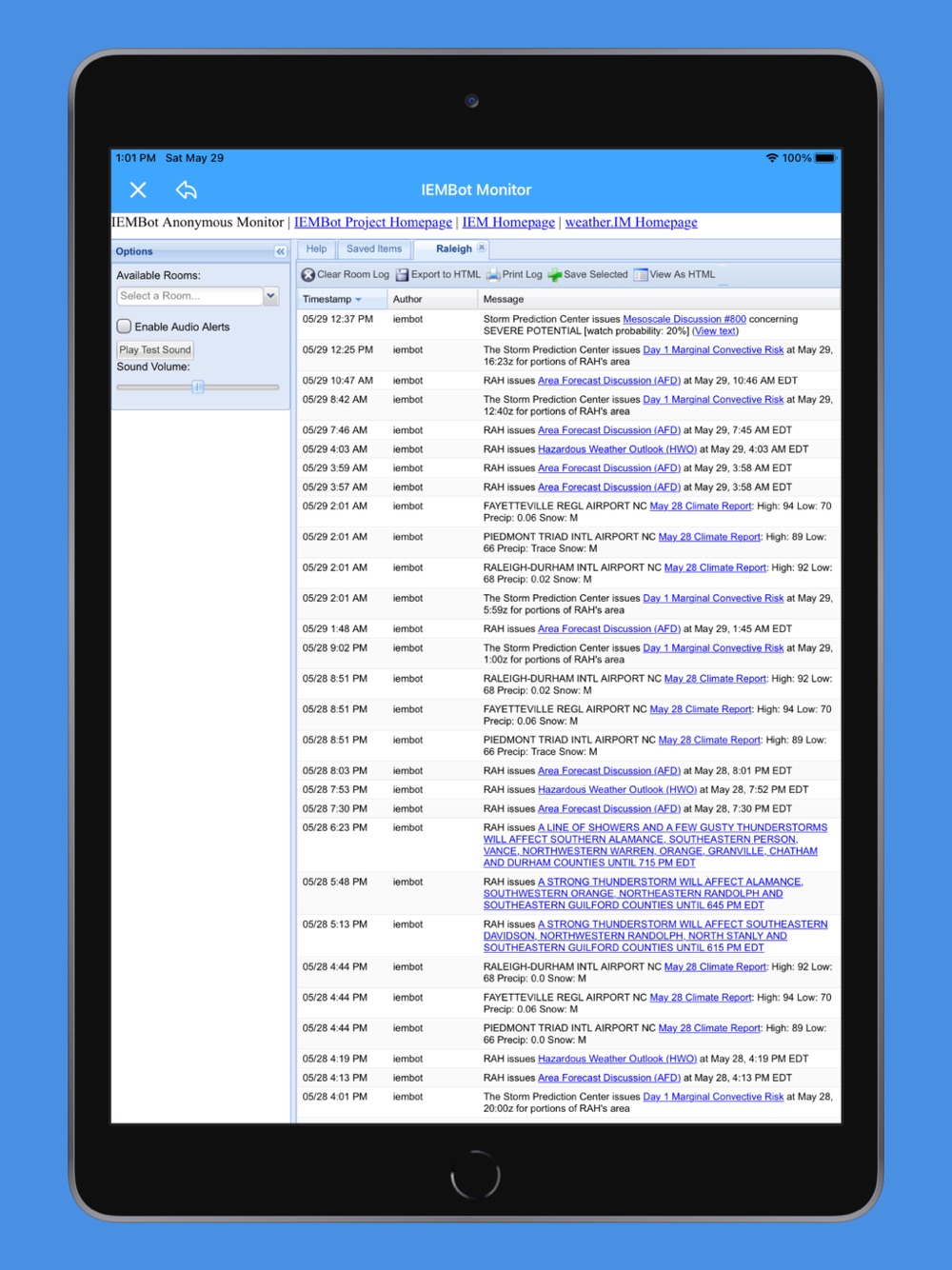Click Play Test Sound button
This screenshot has width=952, height=1270.
coord(155,349)
